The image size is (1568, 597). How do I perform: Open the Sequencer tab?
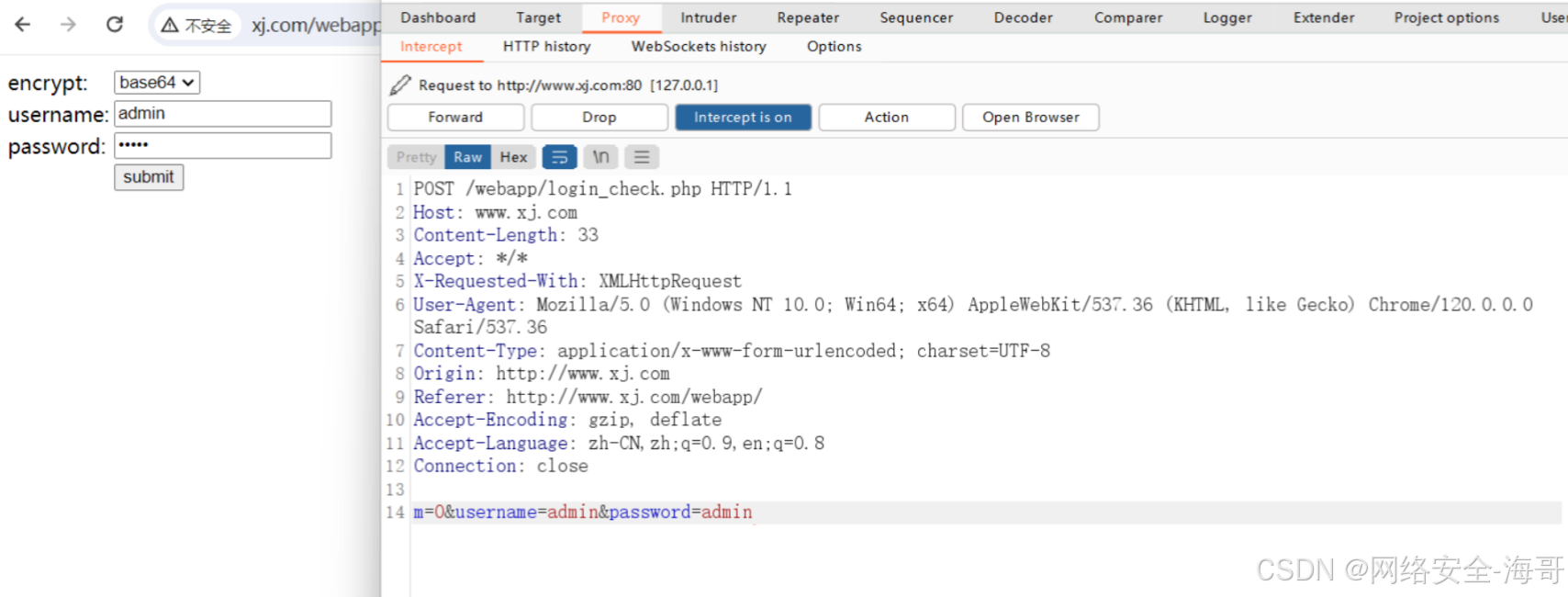tap(916, 17)
